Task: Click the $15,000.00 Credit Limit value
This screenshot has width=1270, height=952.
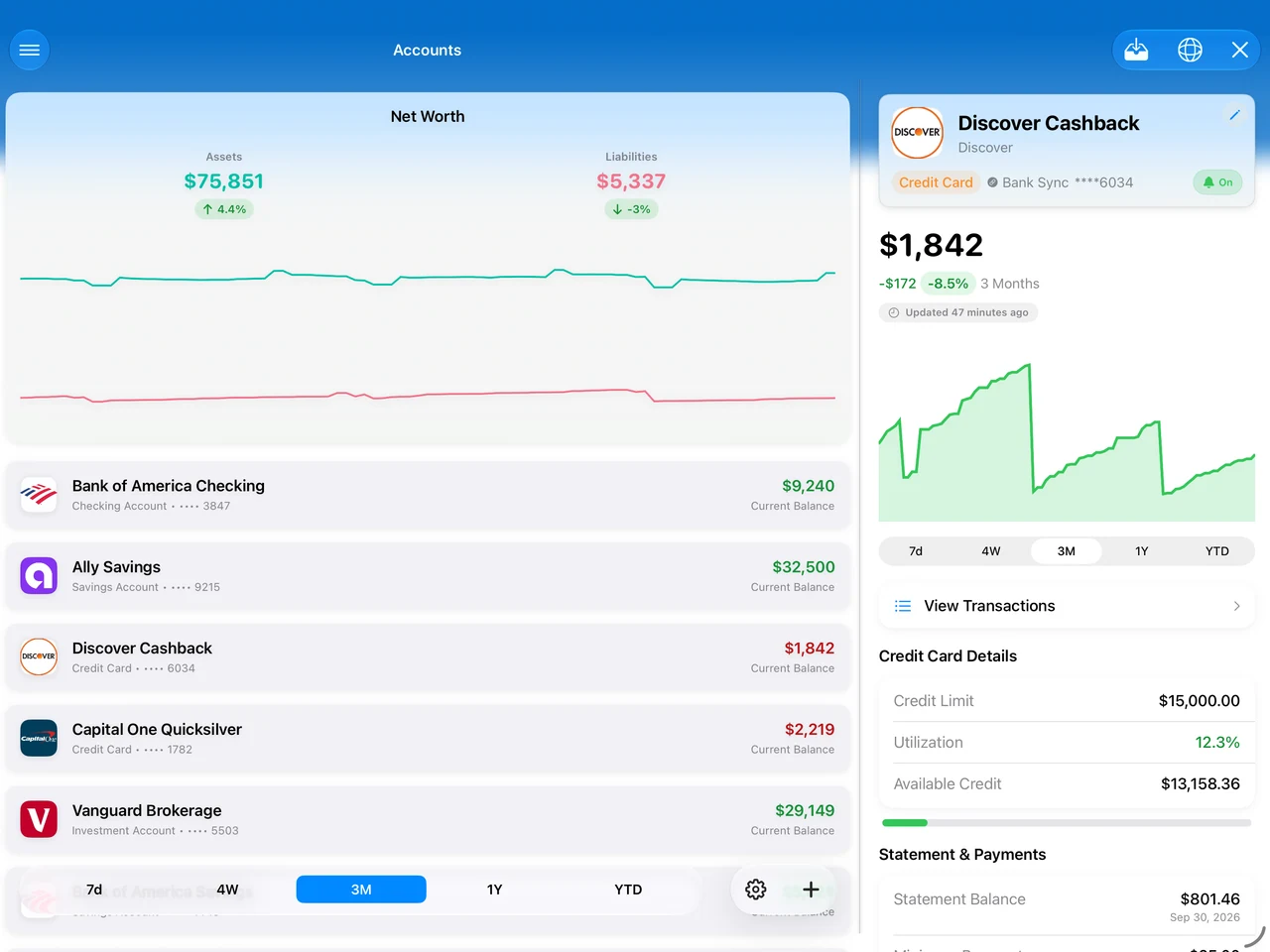Action: [x=1200, y=701]
